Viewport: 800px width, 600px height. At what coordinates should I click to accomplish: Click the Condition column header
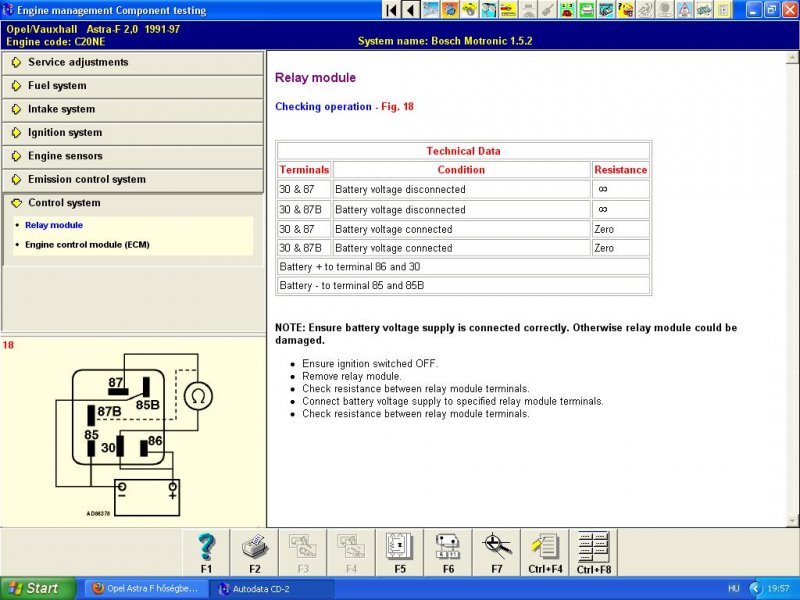point(461,170)
